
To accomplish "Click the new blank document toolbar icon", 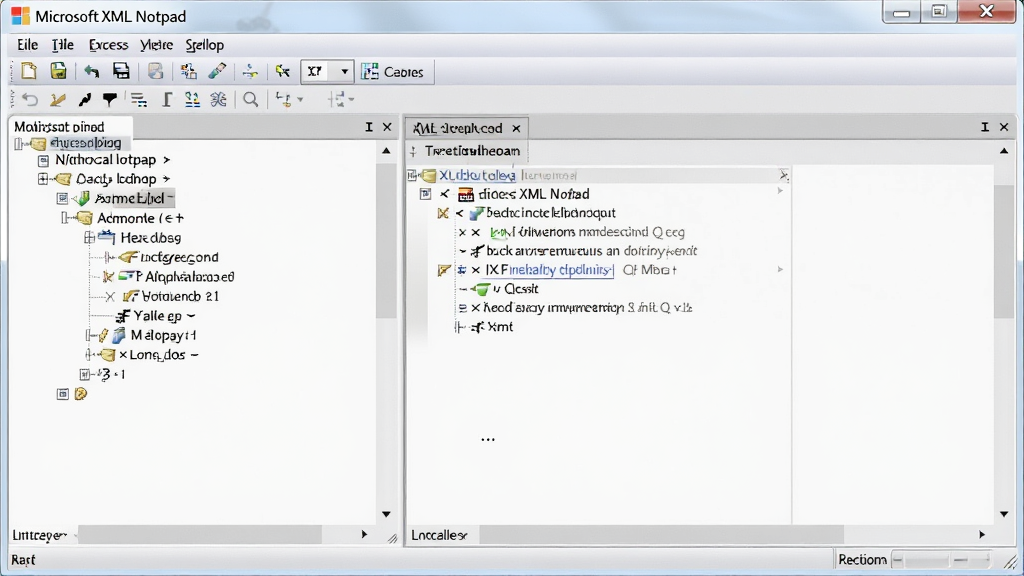I will pyautogui.click(x=29, y=71).
